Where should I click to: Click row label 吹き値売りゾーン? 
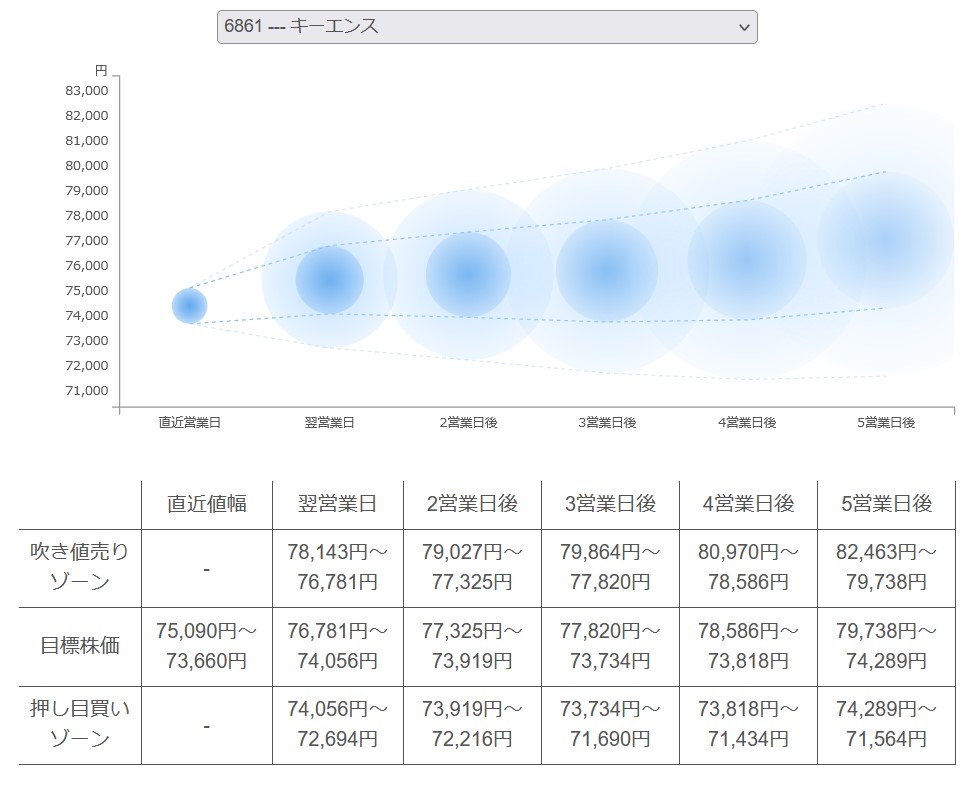(80, 566)
